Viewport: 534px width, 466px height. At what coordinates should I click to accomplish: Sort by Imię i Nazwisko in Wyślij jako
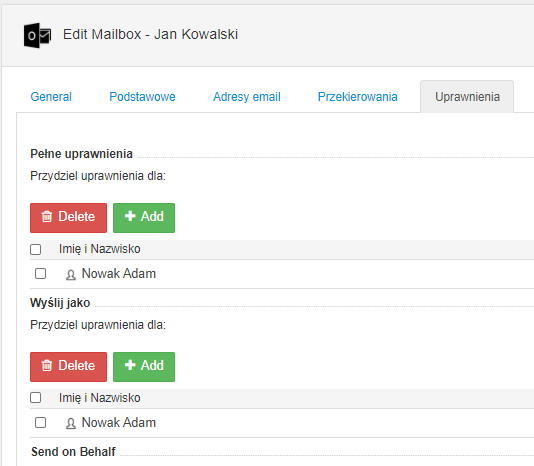99,398
